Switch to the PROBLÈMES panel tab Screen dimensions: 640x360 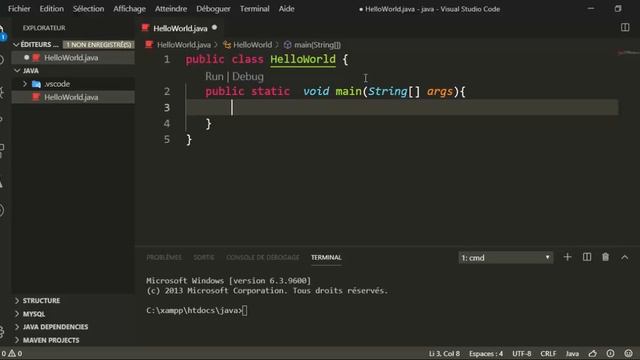pos(164,257)
